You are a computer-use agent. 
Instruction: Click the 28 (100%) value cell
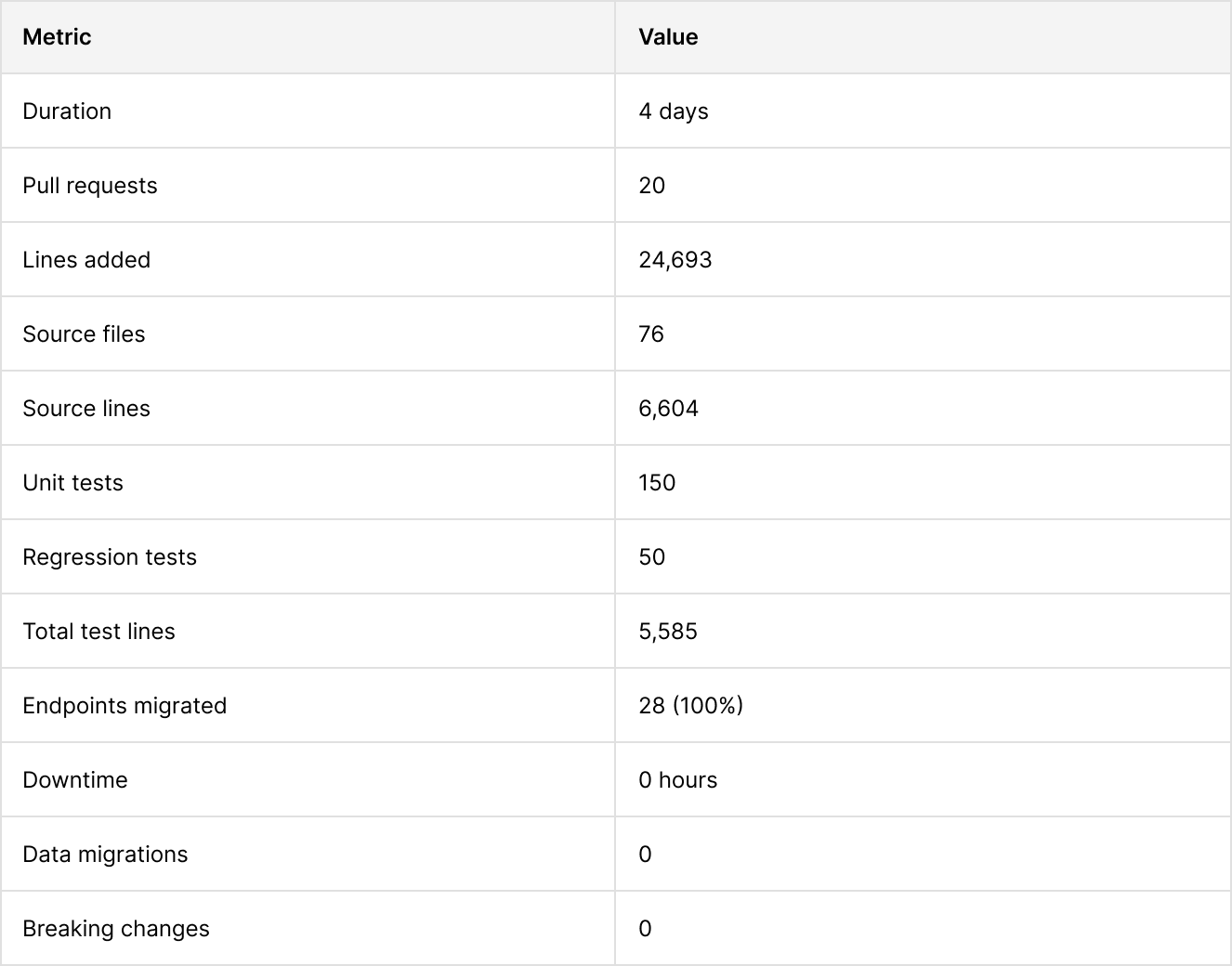pyautogui.click(x=691, y=706)
